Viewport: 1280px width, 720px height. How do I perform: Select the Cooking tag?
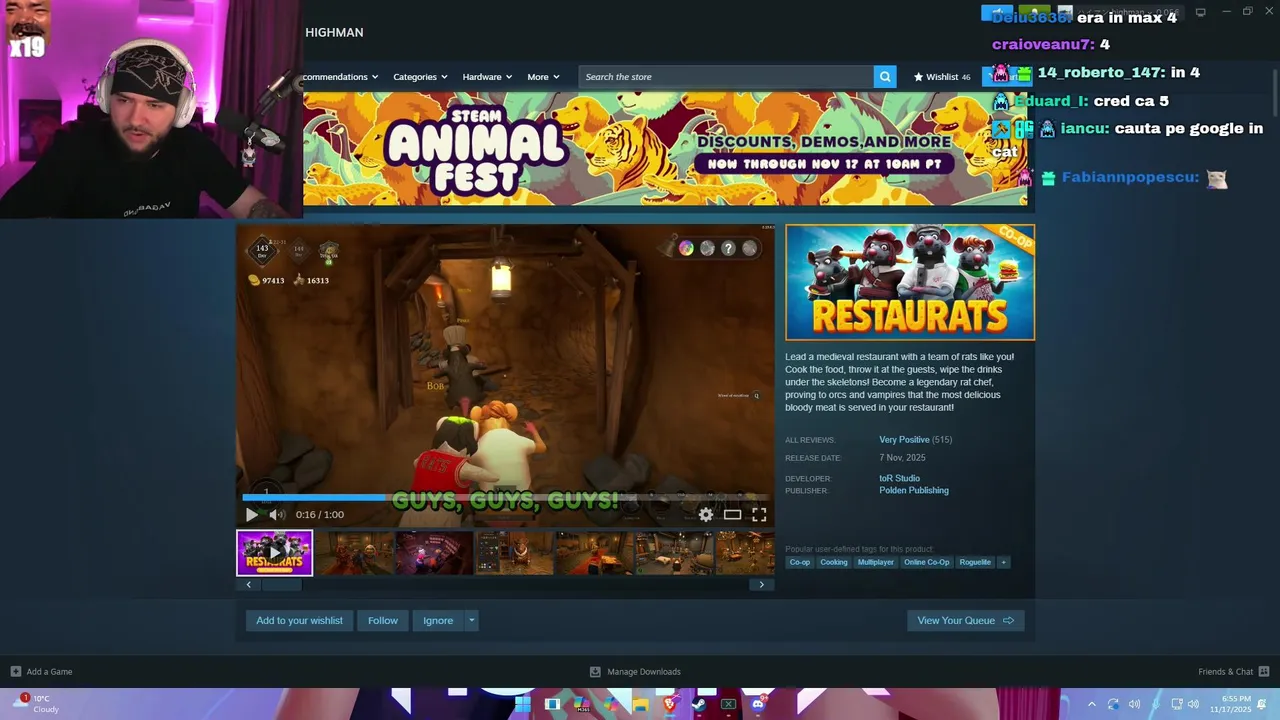point(834,562)
